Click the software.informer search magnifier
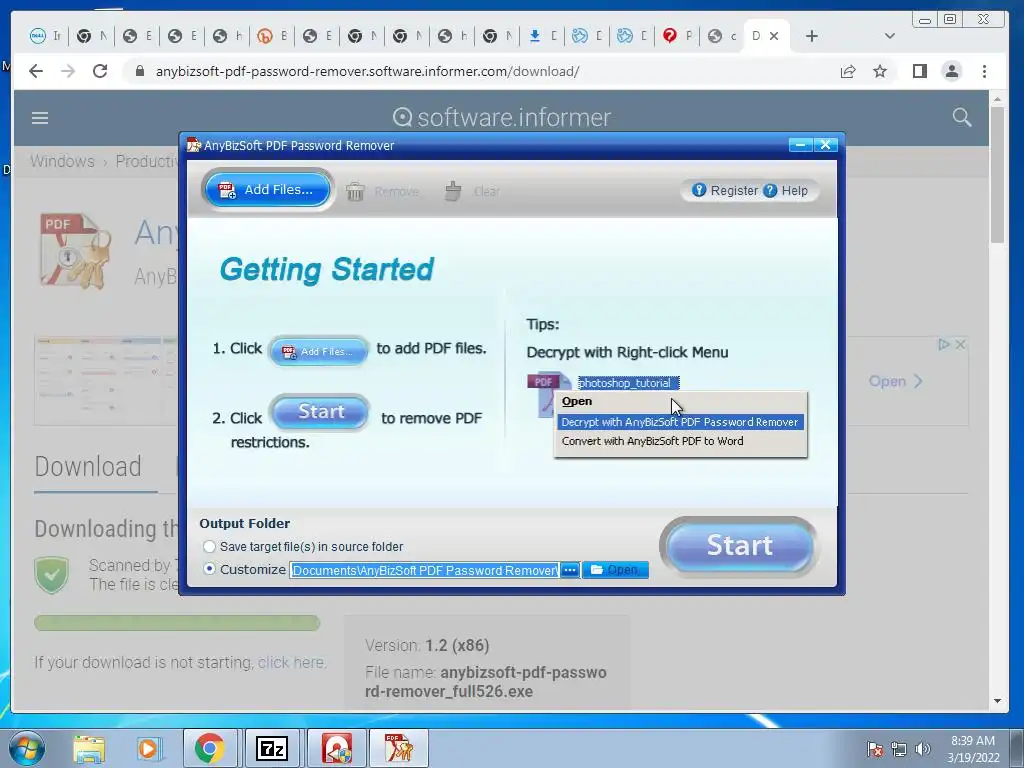Screen dimensions: 1024x768 (x=961, y=118)
